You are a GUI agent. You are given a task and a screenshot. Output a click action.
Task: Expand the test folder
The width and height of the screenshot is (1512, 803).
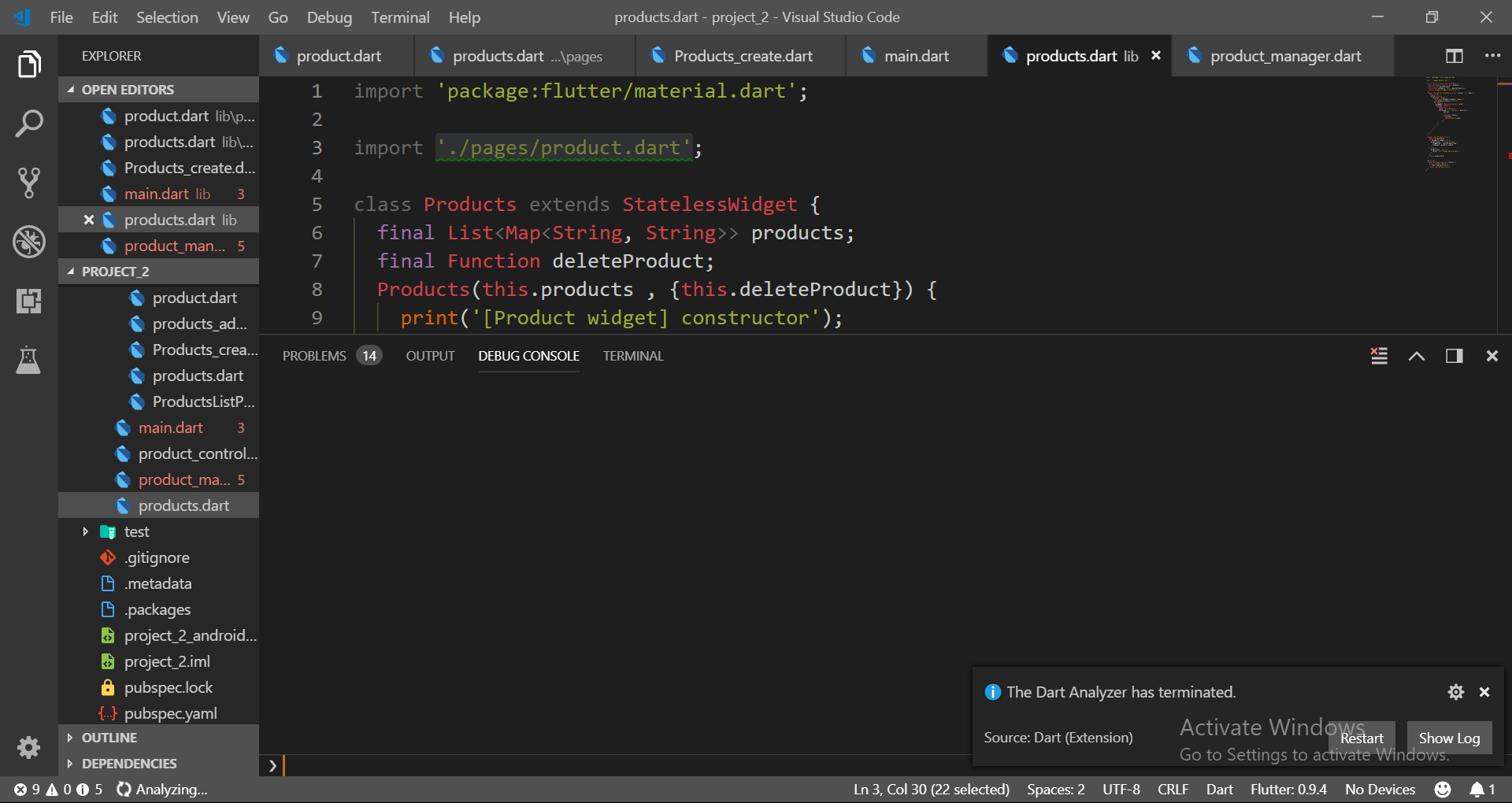coord(87,531)
